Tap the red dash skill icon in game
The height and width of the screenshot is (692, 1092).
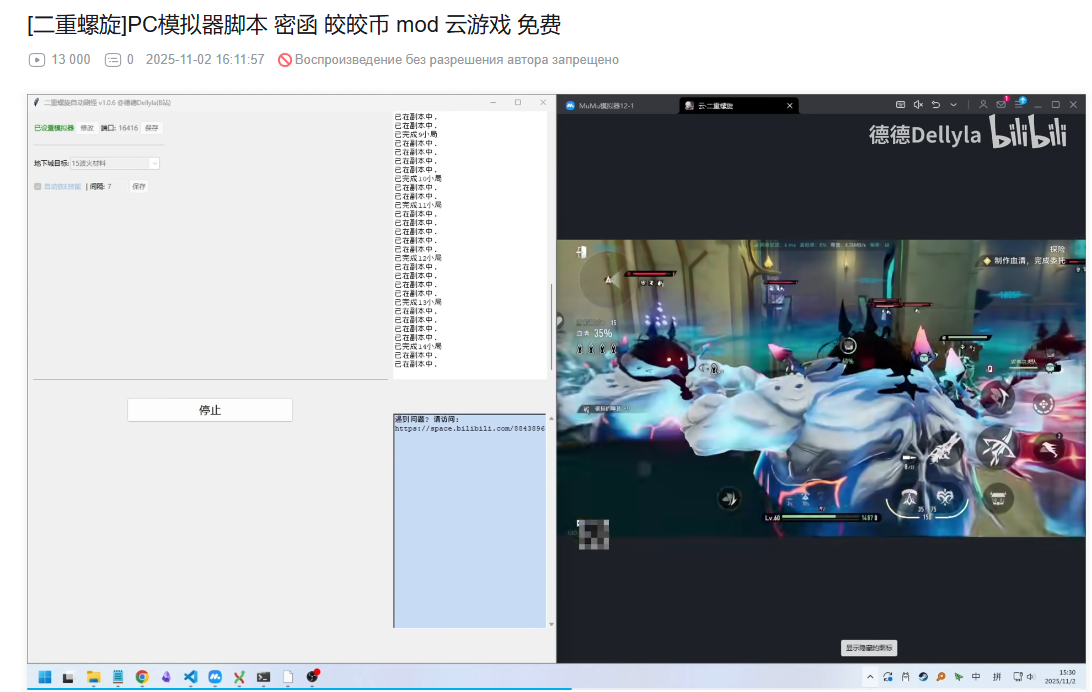pos(1050,448)
